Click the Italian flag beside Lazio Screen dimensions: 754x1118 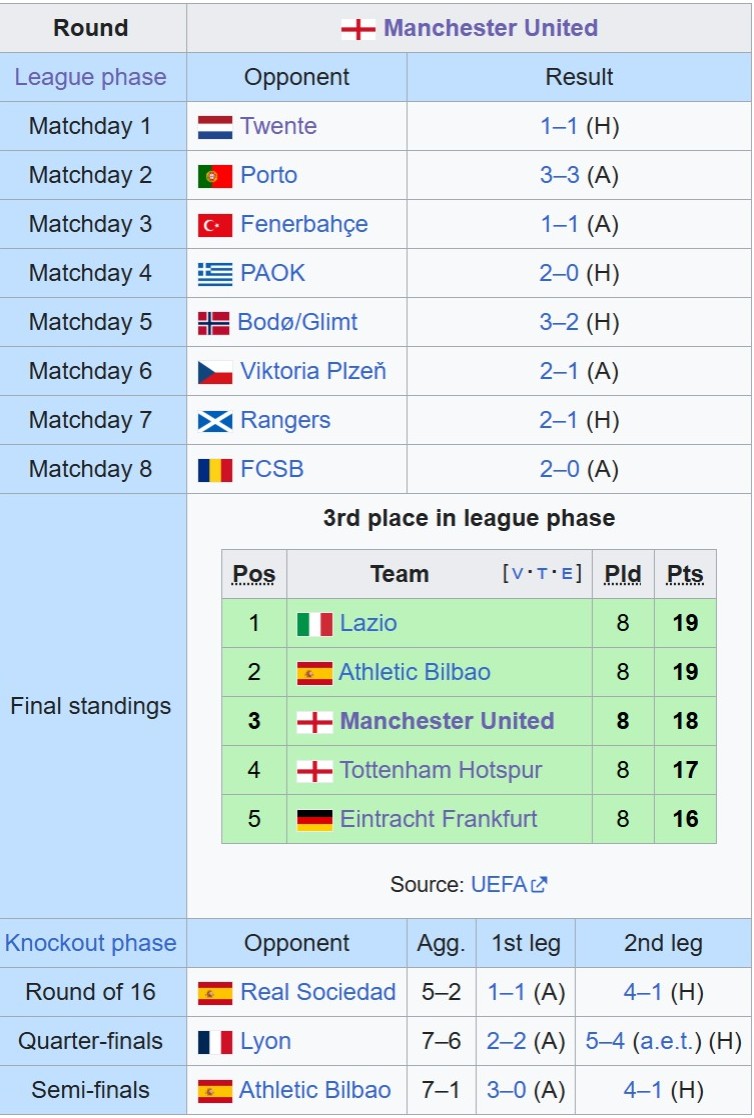315,624
